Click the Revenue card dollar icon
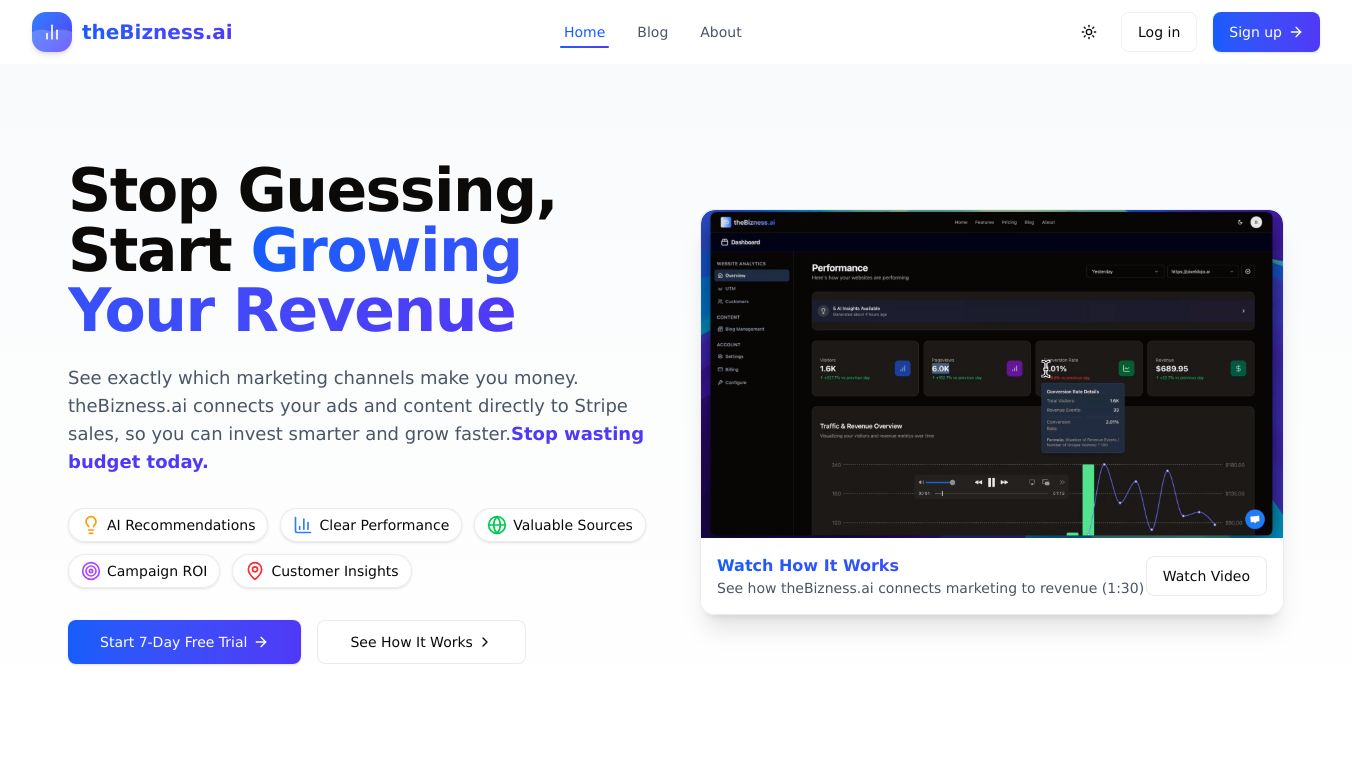This screenshot has width=1352, height=760. click(1238, 368)
